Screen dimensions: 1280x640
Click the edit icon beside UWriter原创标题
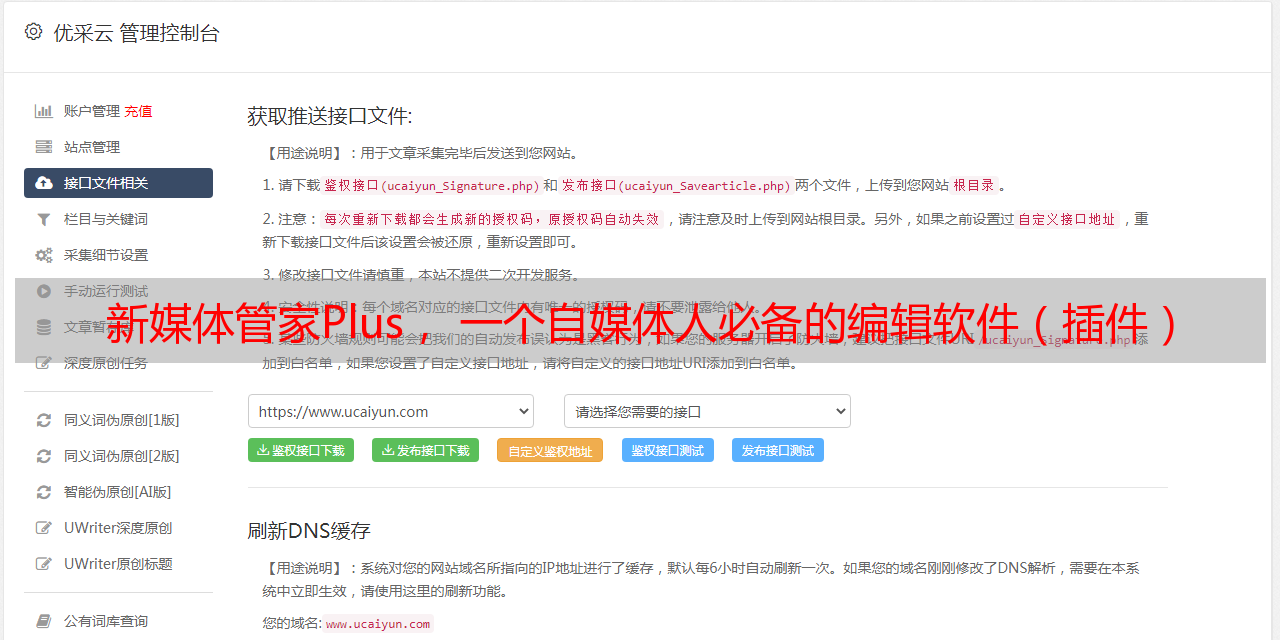coord(44,564)
